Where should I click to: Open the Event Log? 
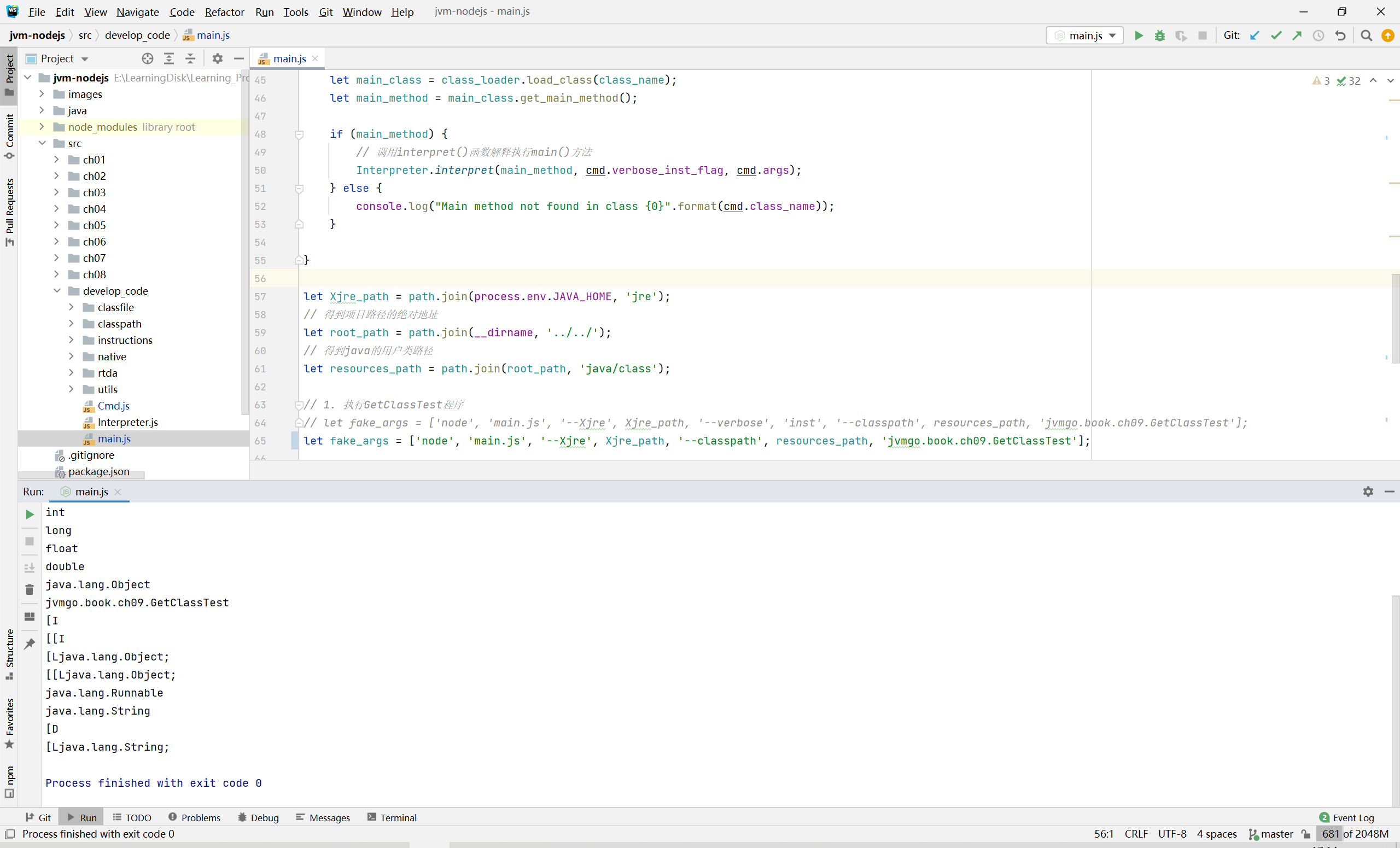[1347, 817]
